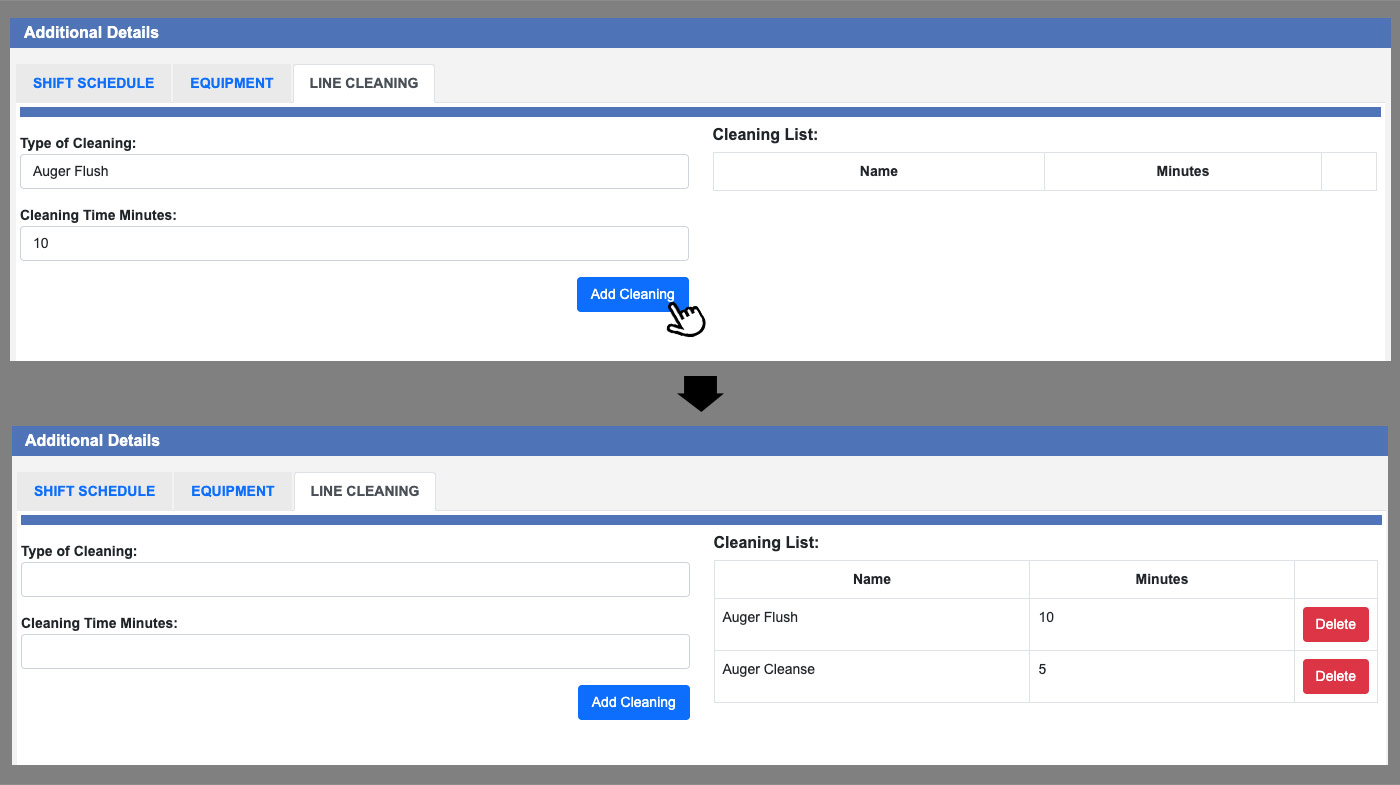Image resolution: width=1400 pixels, height=785 pixels.
Task: Switch to Equipment tab in lower panel
Action: [x=233, y=491]
